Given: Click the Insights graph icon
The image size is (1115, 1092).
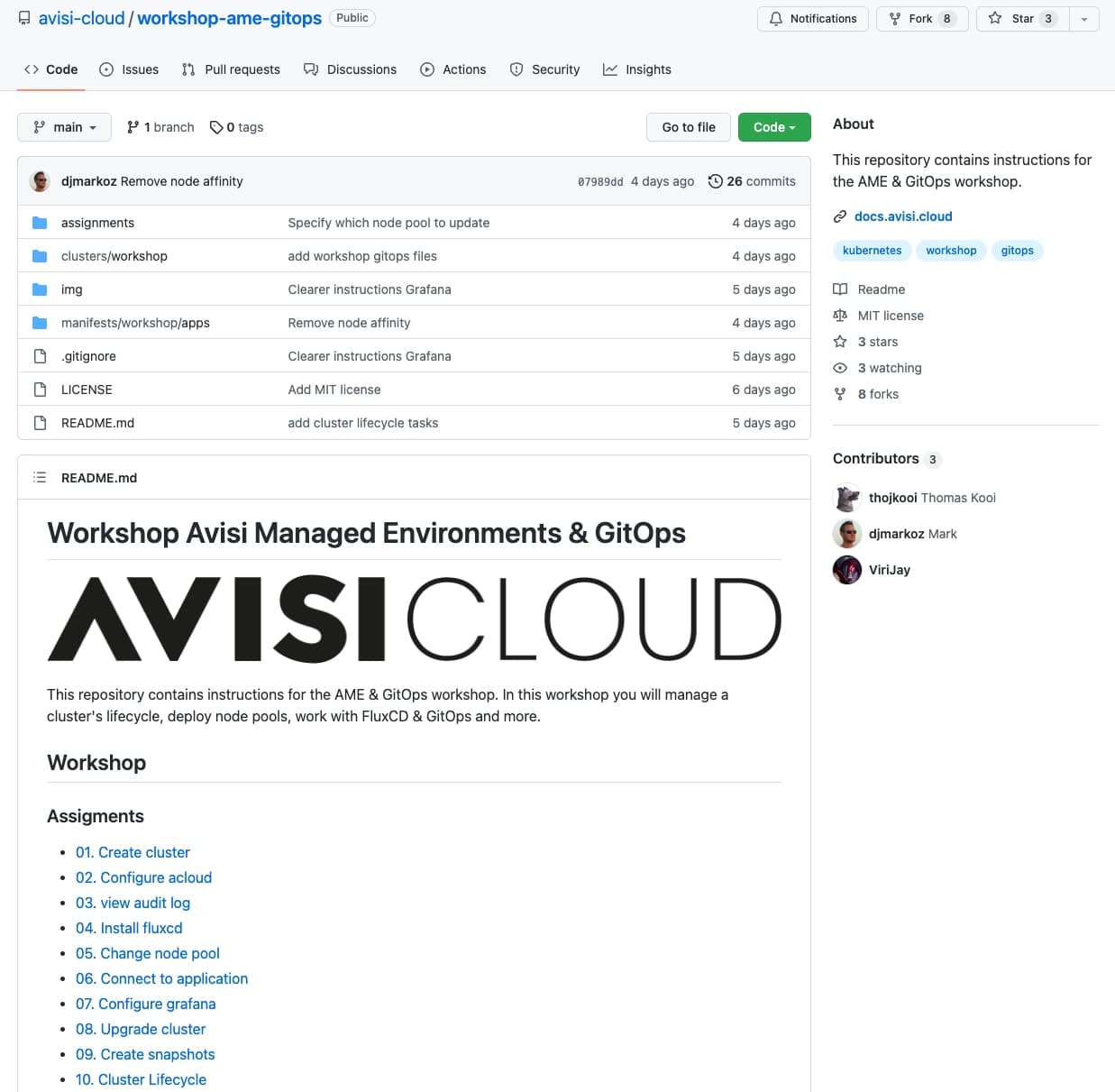Looking at the screenshot, I should pyautogui.click(x=611, y=69).
